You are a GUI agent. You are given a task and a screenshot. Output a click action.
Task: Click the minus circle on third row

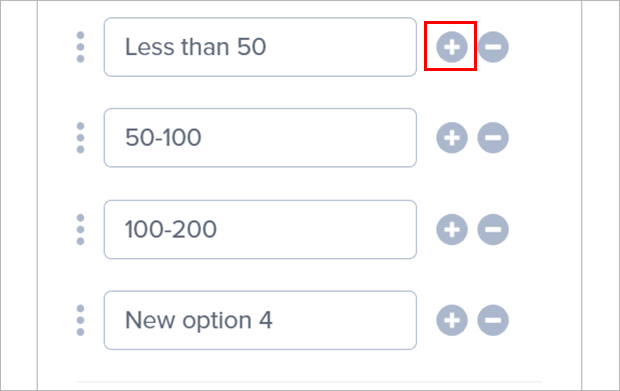(x=493, y=229)
